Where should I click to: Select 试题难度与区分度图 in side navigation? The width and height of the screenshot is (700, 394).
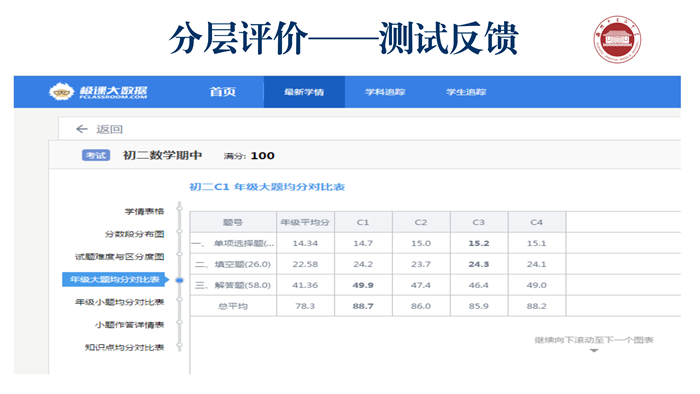pos(120,257)
